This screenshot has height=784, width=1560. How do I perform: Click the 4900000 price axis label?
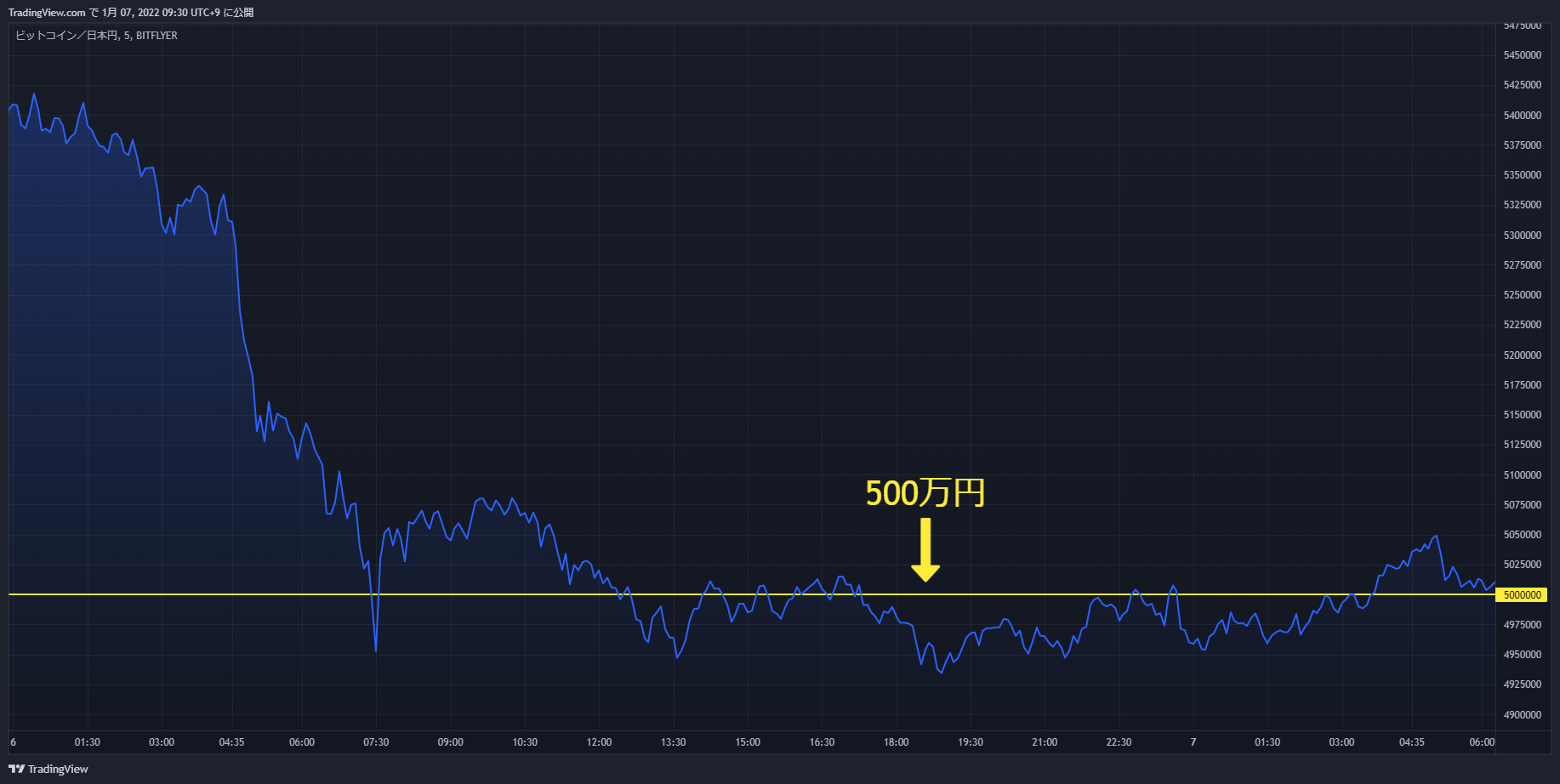point(1523,715)
